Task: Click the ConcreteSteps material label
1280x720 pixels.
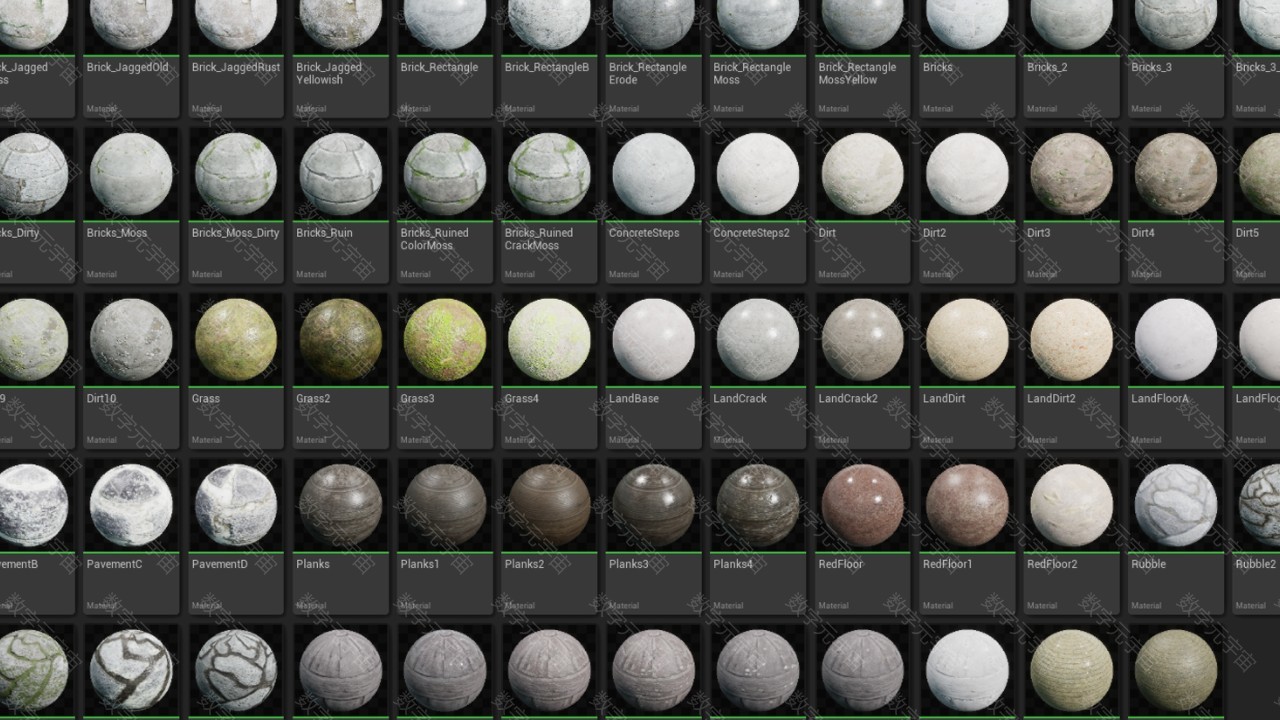Action: [644, 233]
